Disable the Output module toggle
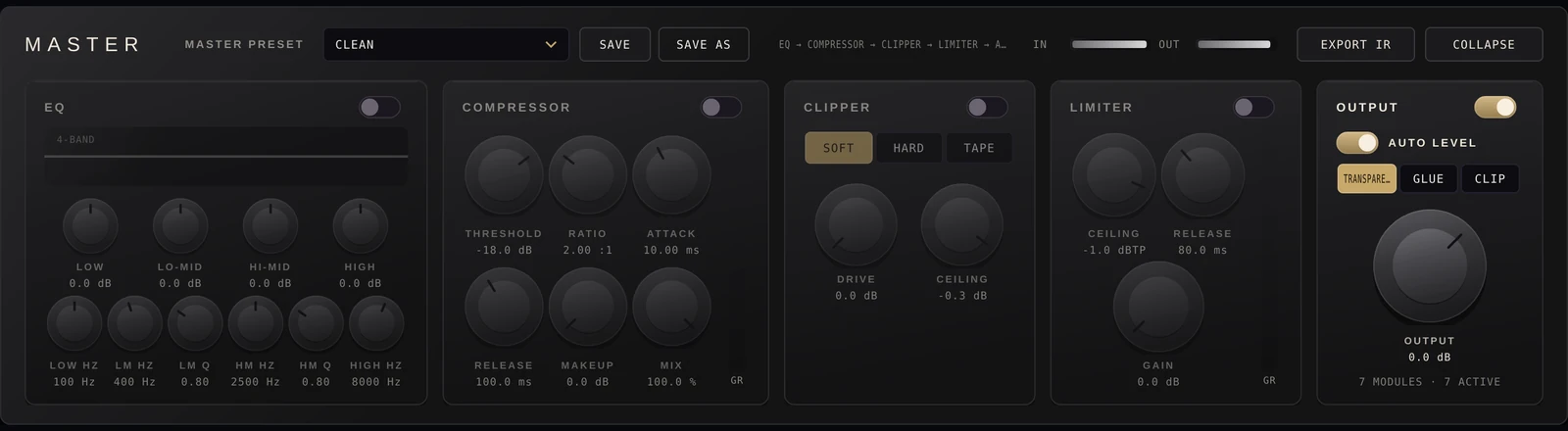The height and width of the screenshot is (431, 1568). tap(1494, 107)
